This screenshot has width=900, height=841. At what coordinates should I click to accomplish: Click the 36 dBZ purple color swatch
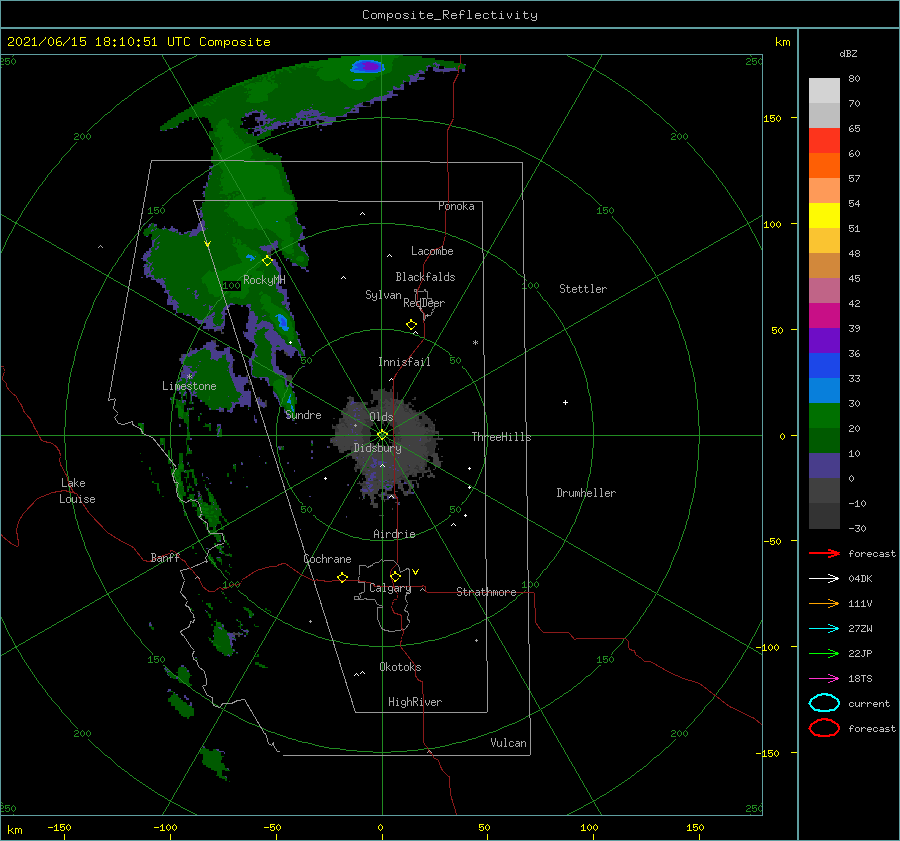824,340
